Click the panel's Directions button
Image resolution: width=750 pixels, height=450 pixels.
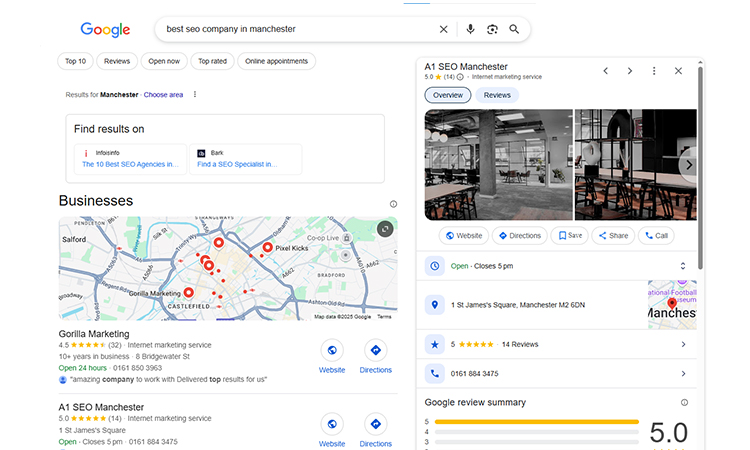tap(519, 236)
